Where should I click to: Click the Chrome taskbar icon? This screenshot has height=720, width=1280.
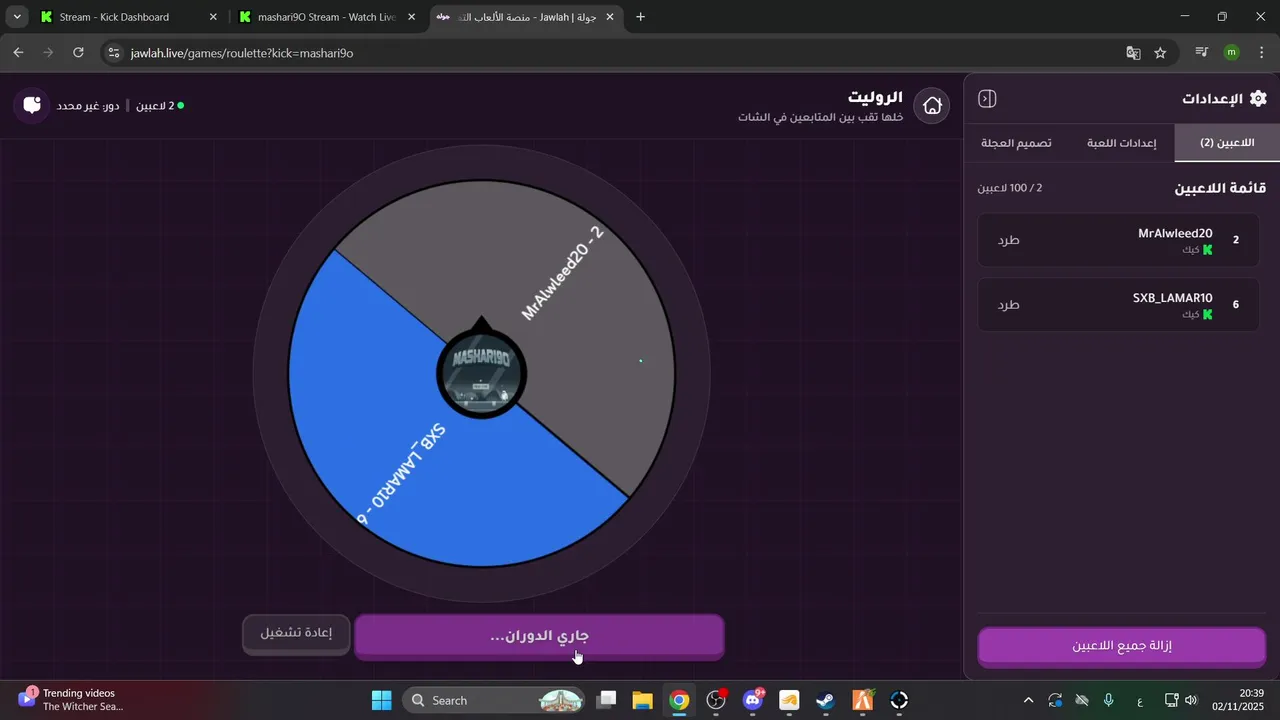(x=679, y=700)
